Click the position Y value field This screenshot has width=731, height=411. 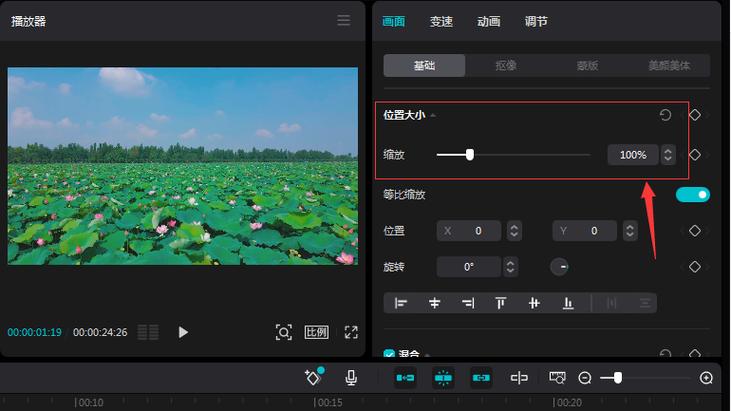(585, 231)
